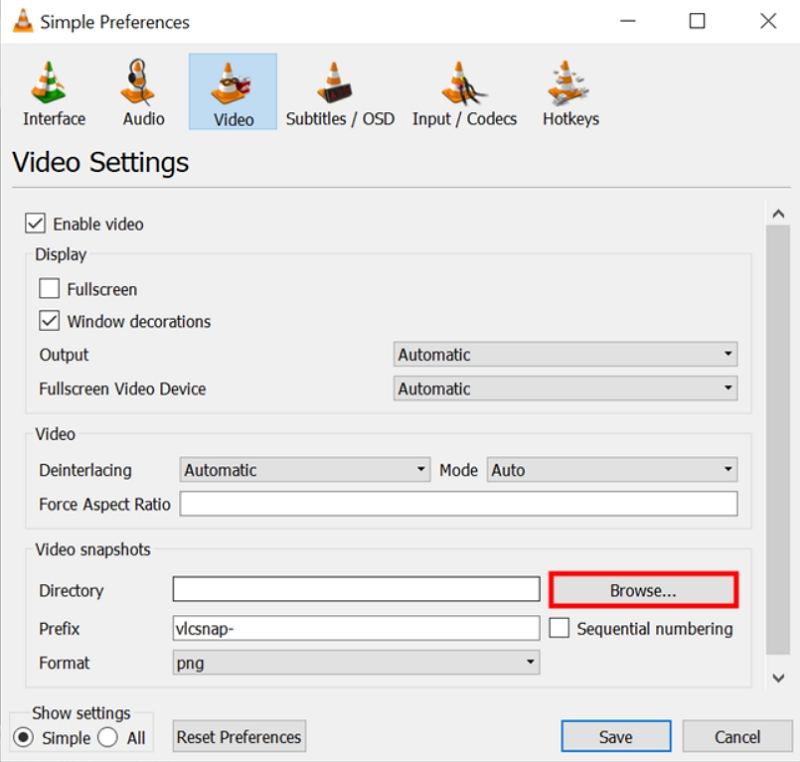This screenshot has height=762, width=800.
Task: Click the Video settings cone icon
Action: (232, 90)
